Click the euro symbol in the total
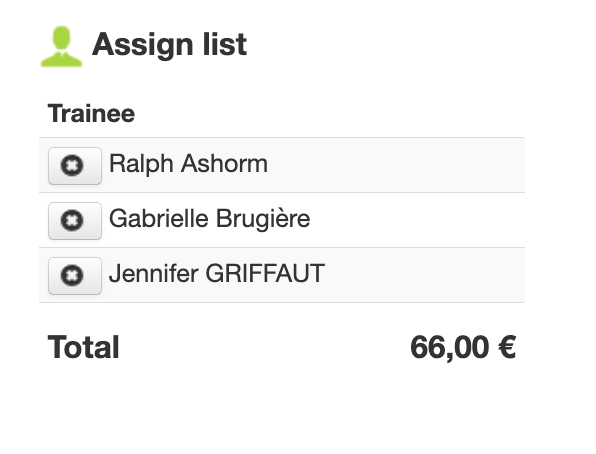 [507, 347]
